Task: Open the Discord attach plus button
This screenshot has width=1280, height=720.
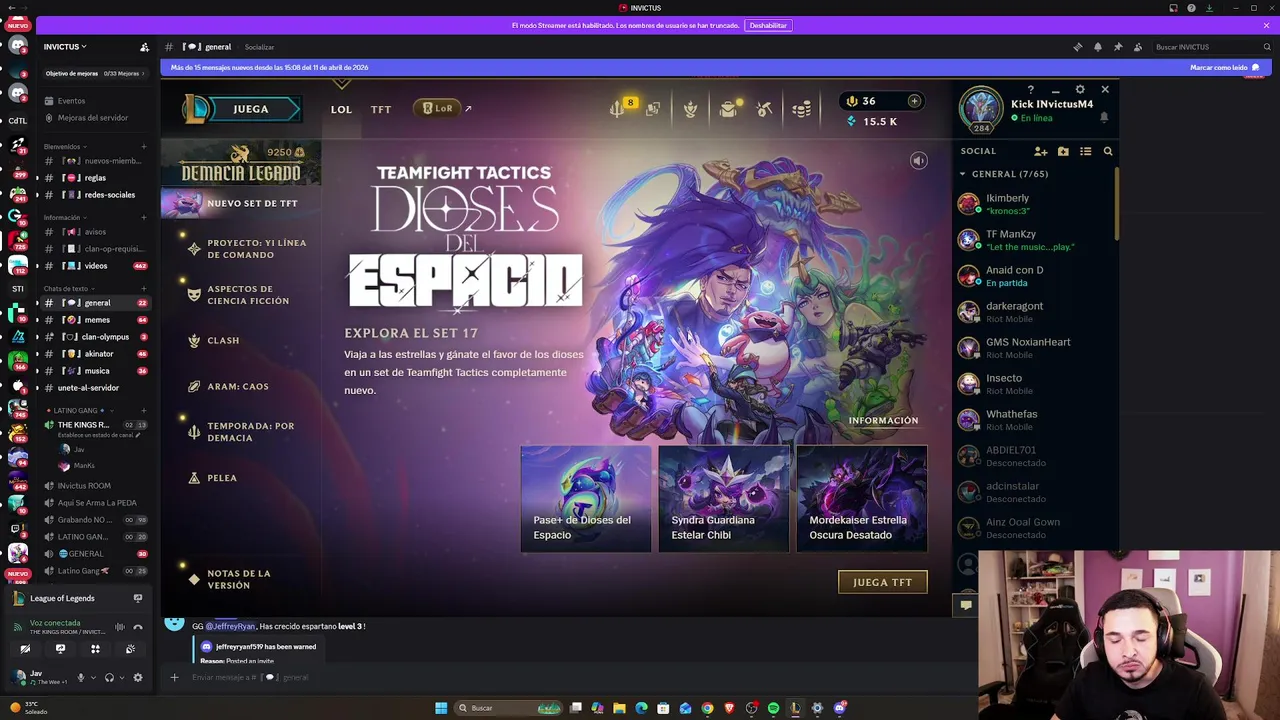Action: pyautogui.click(x=174, y=677)
